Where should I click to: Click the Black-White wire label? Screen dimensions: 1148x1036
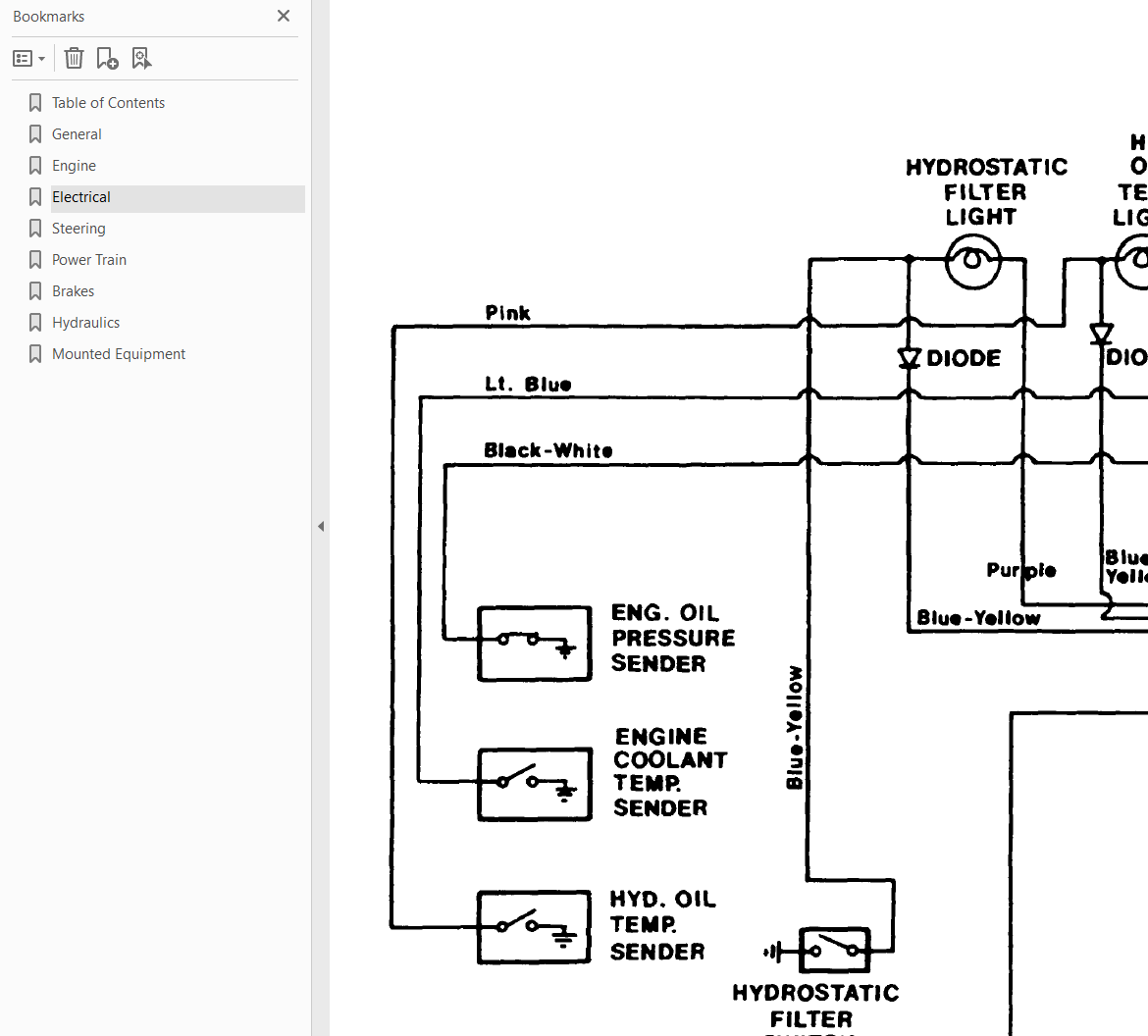[x=548, y=449]
